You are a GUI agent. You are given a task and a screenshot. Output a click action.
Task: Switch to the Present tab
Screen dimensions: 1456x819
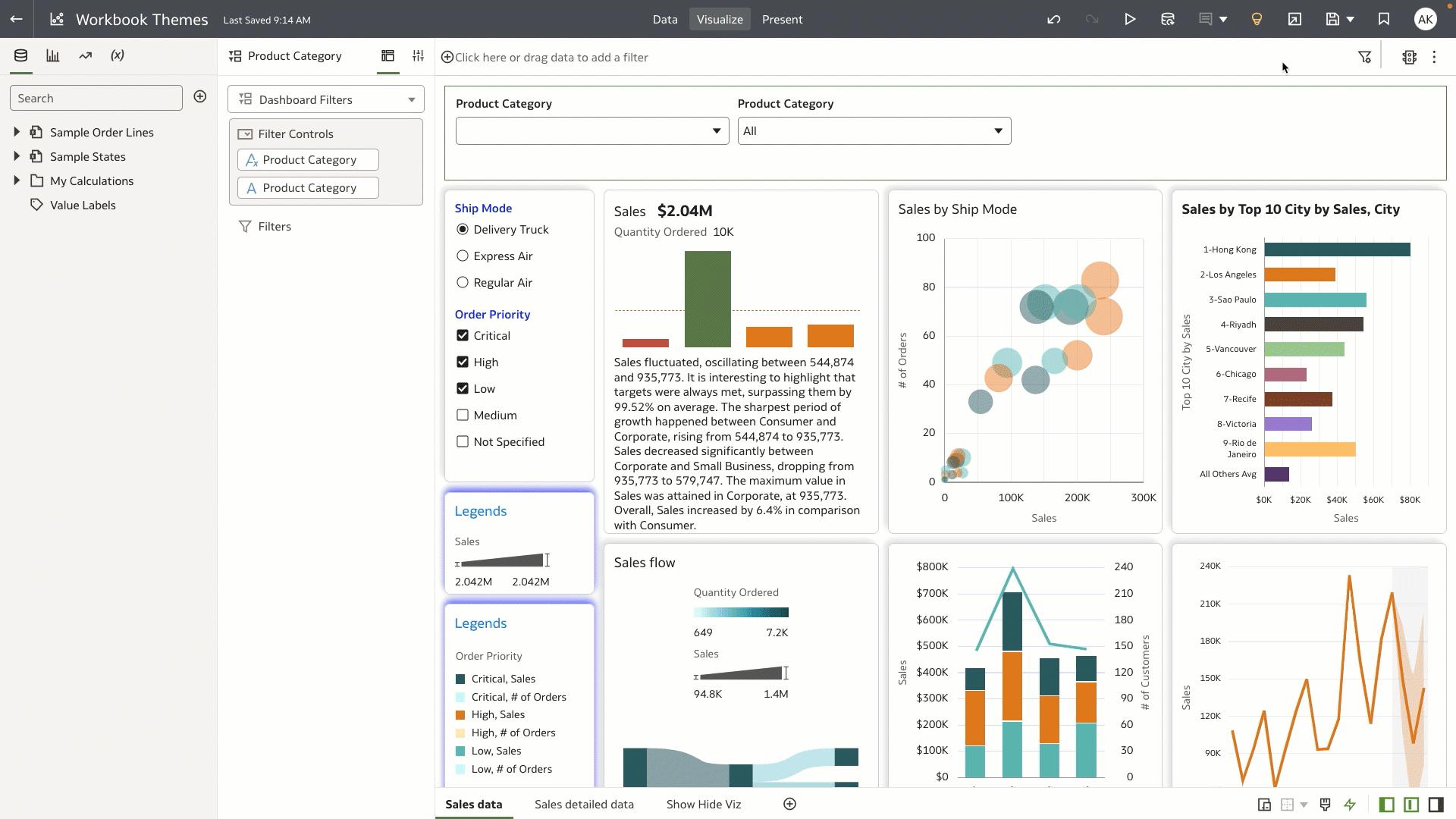pyautogui.click(x=782, y=19)
